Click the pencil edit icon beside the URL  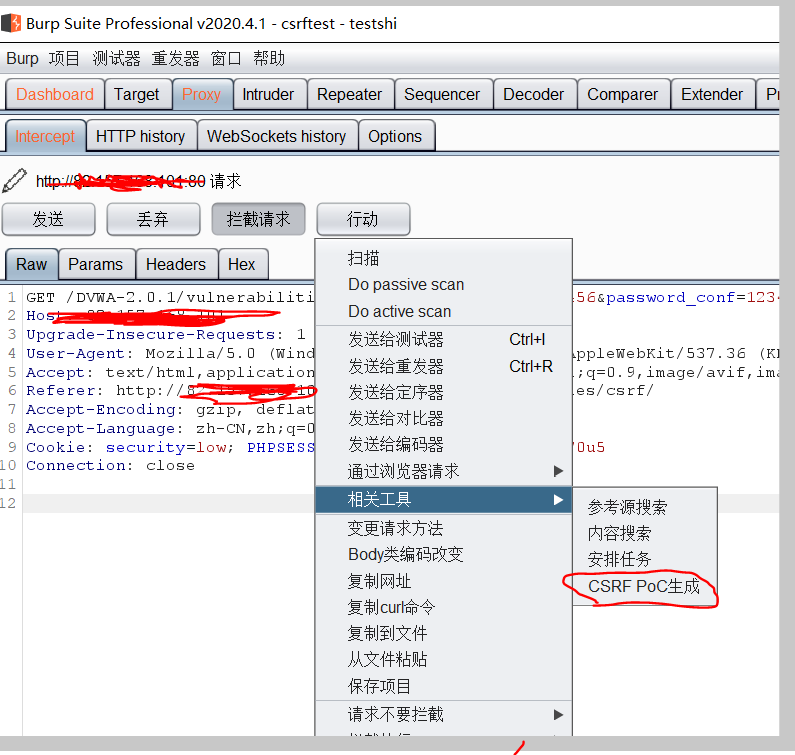click(14, 181)
